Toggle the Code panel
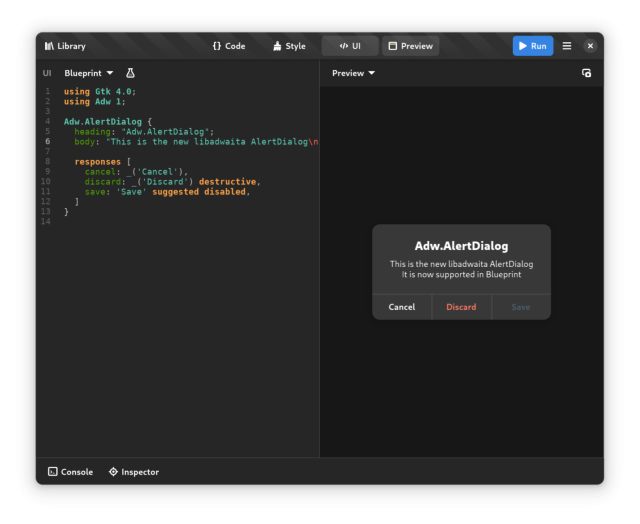The height and width of the screenshot is (524, 640). point(229,46)
